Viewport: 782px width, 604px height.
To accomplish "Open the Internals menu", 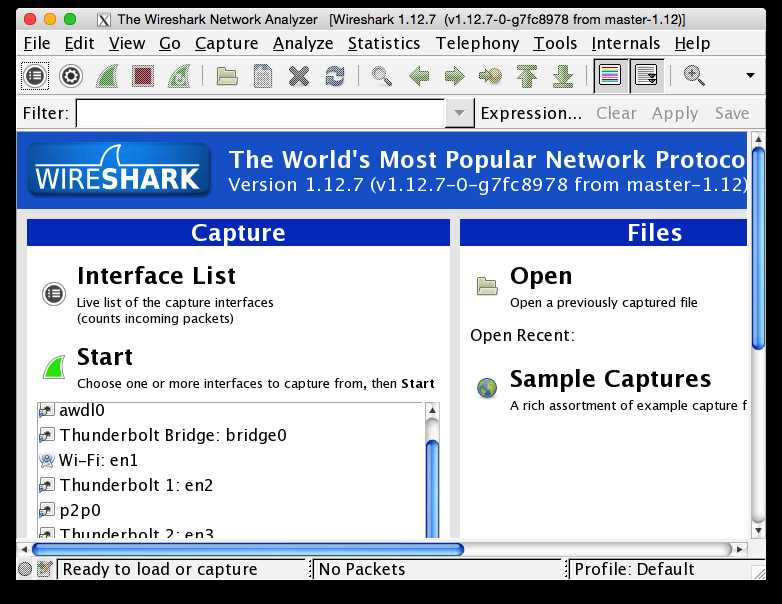I will [x=626, y=43].
